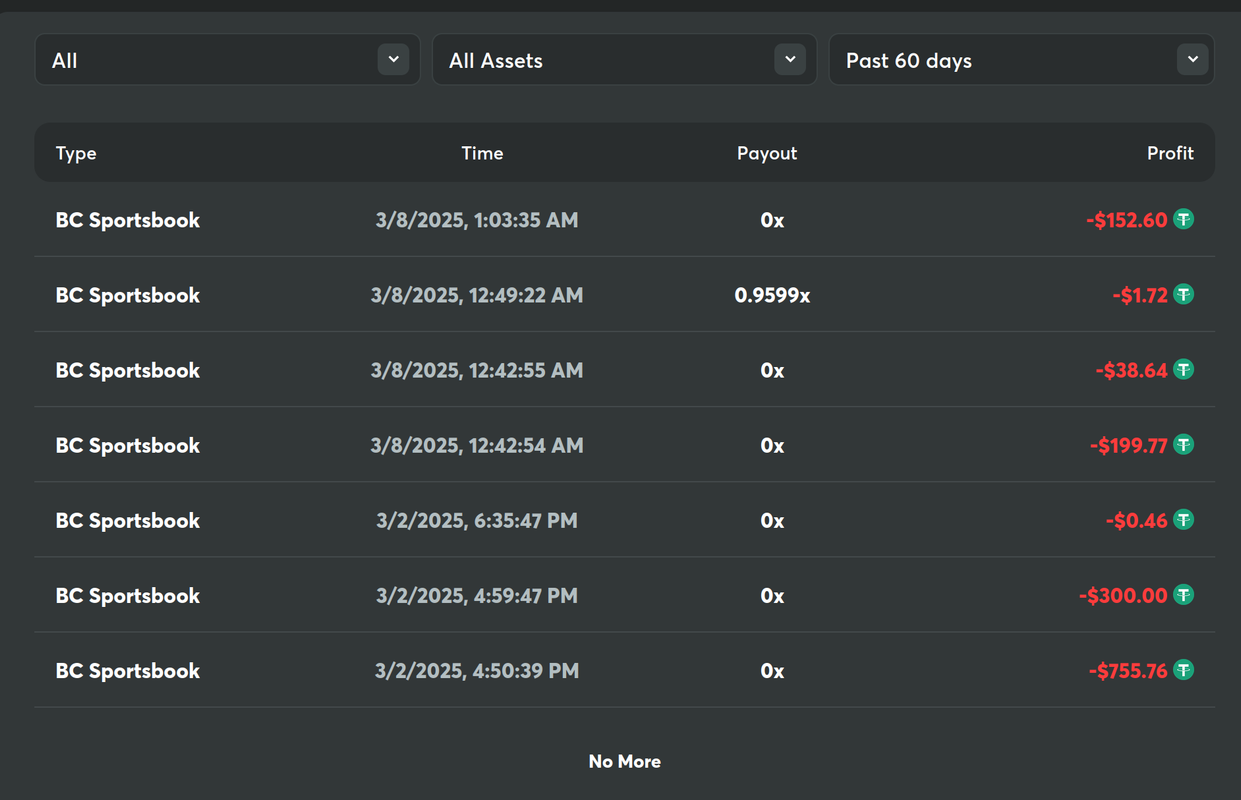Click the 'No More' label under the list
1241x800 pixels.
pos(625,761)
